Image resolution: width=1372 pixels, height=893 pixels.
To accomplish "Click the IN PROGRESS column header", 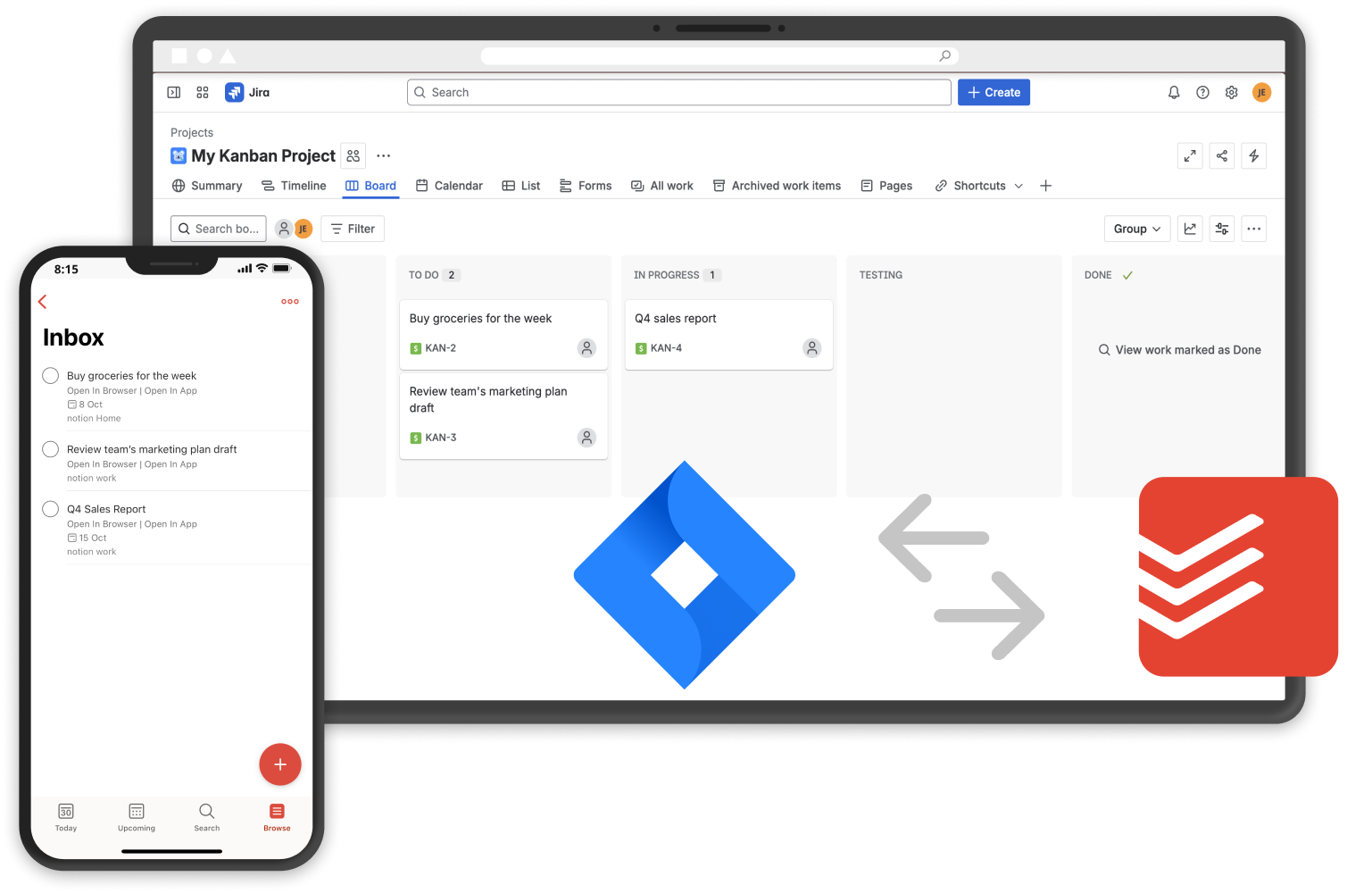I will 667,275.
